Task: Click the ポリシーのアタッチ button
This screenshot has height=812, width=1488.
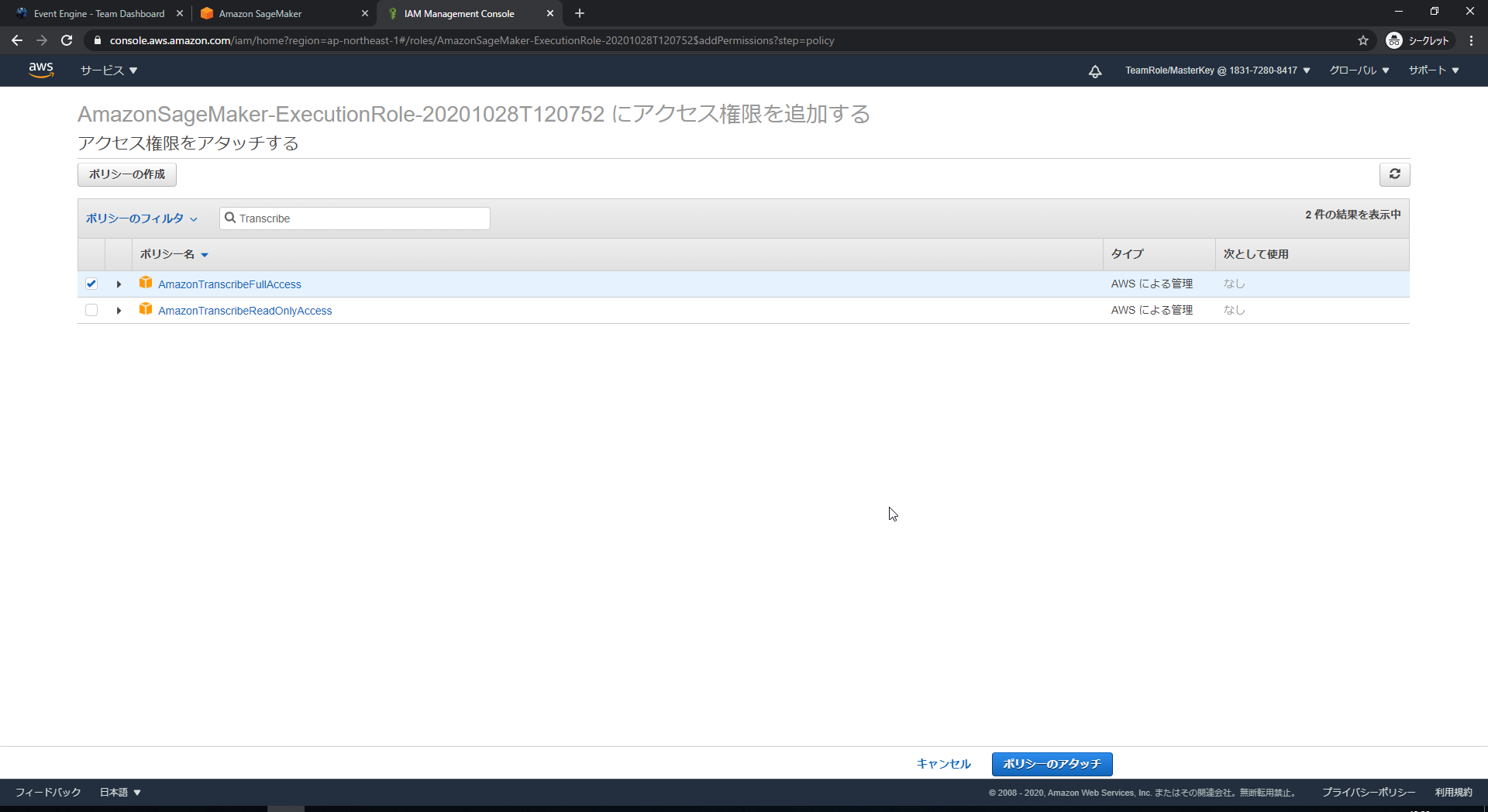Action: 1052,764
